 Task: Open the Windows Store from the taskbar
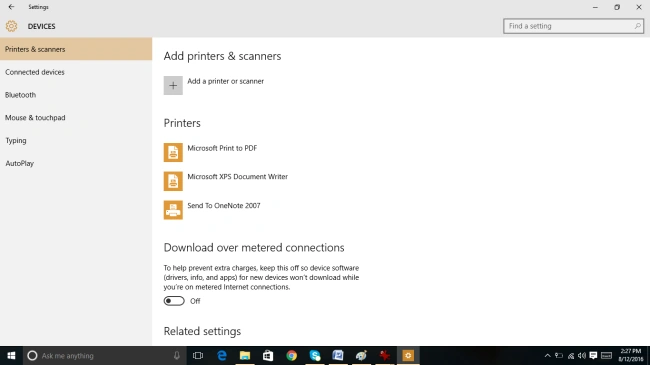click(x=268, y=355)
